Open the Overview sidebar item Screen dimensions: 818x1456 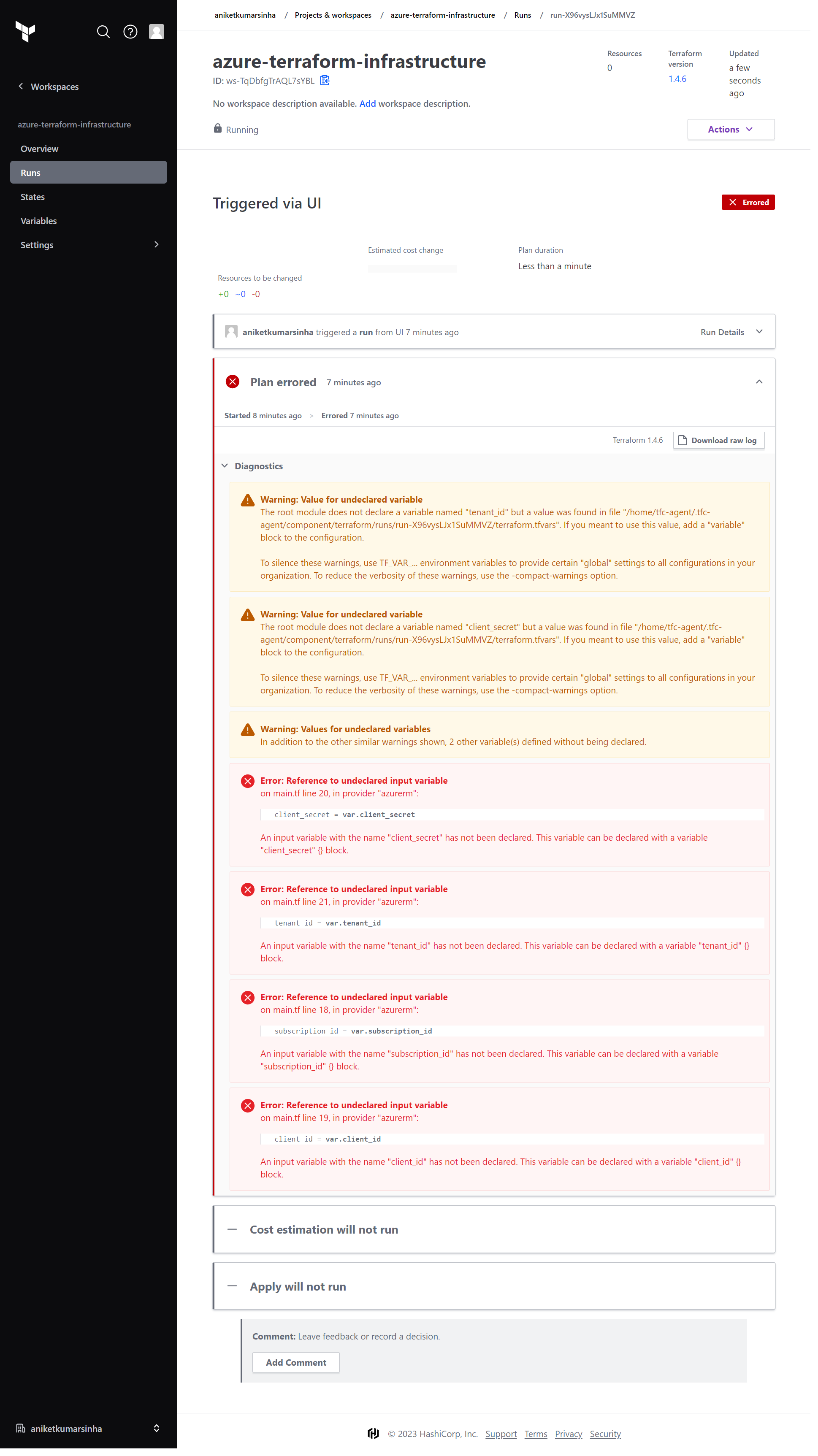tap(89, 149)
